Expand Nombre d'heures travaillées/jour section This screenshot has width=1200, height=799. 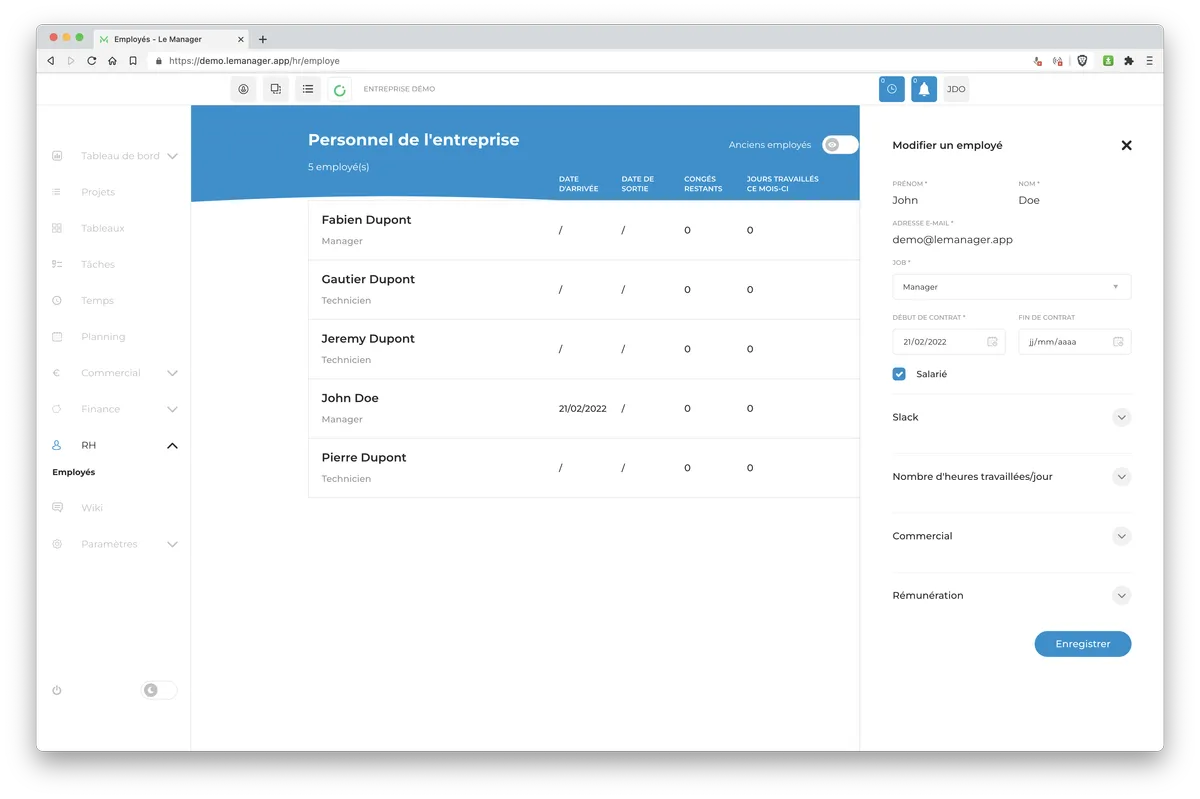tap(1121, 477)
